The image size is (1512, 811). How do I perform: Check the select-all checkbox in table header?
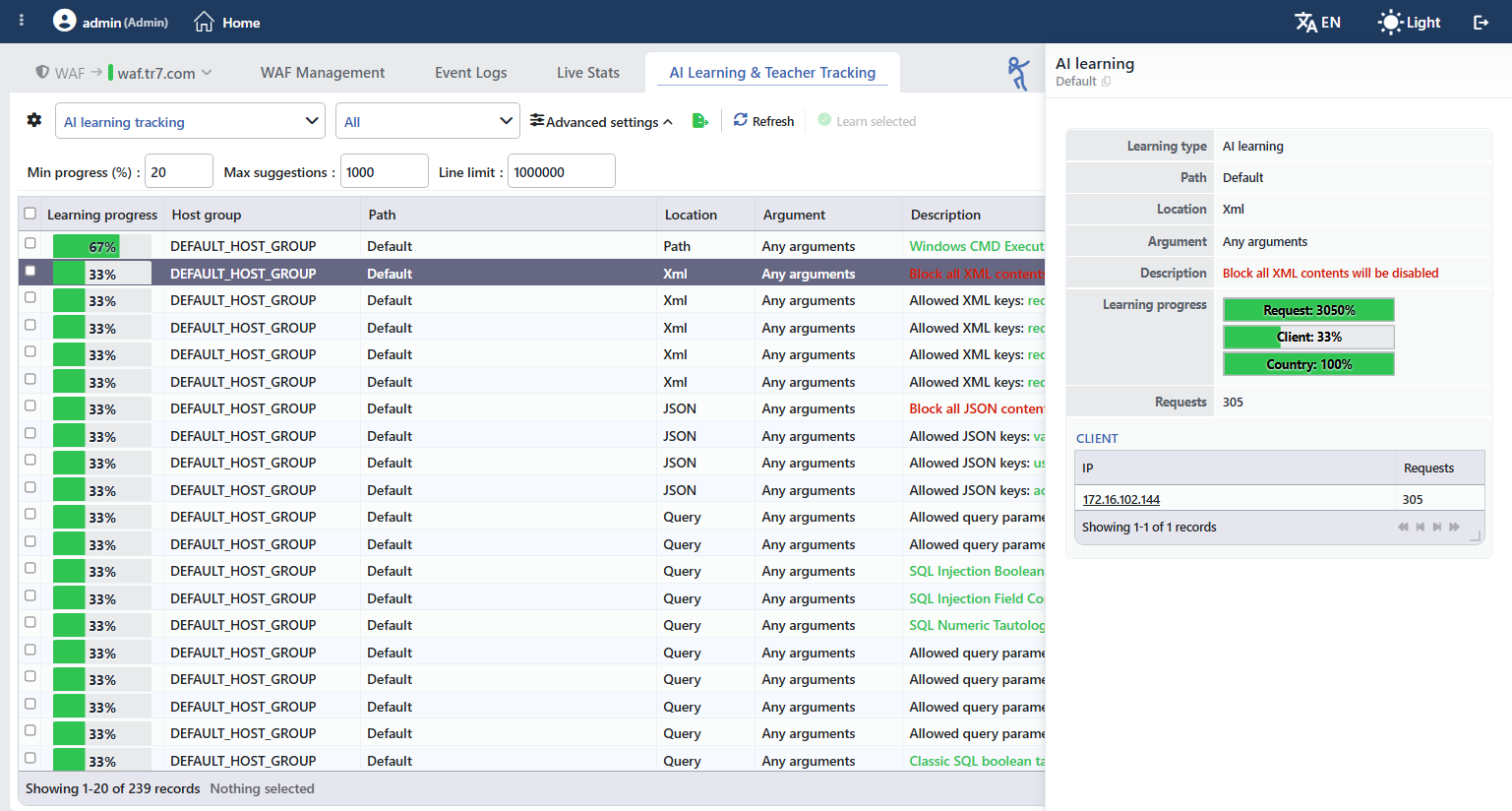30,214
